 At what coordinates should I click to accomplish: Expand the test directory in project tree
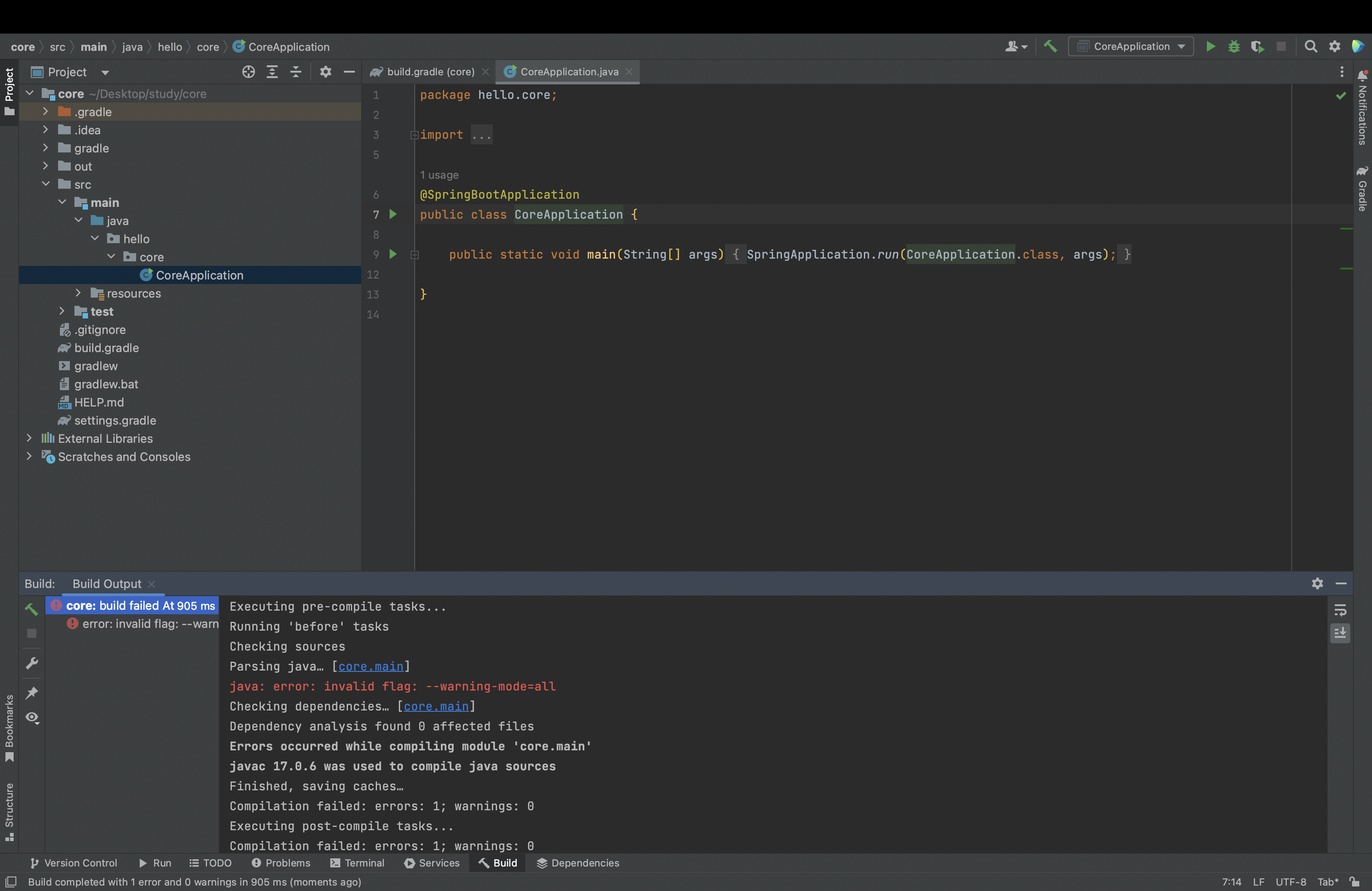[x=62, y=311]
